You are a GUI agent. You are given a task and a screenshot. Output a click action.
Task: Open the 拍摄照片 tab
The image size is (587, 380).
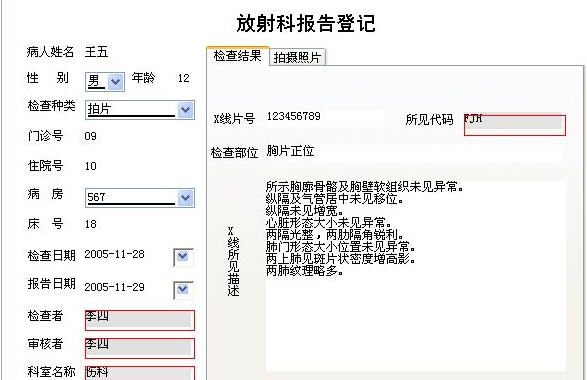(297, 57)
